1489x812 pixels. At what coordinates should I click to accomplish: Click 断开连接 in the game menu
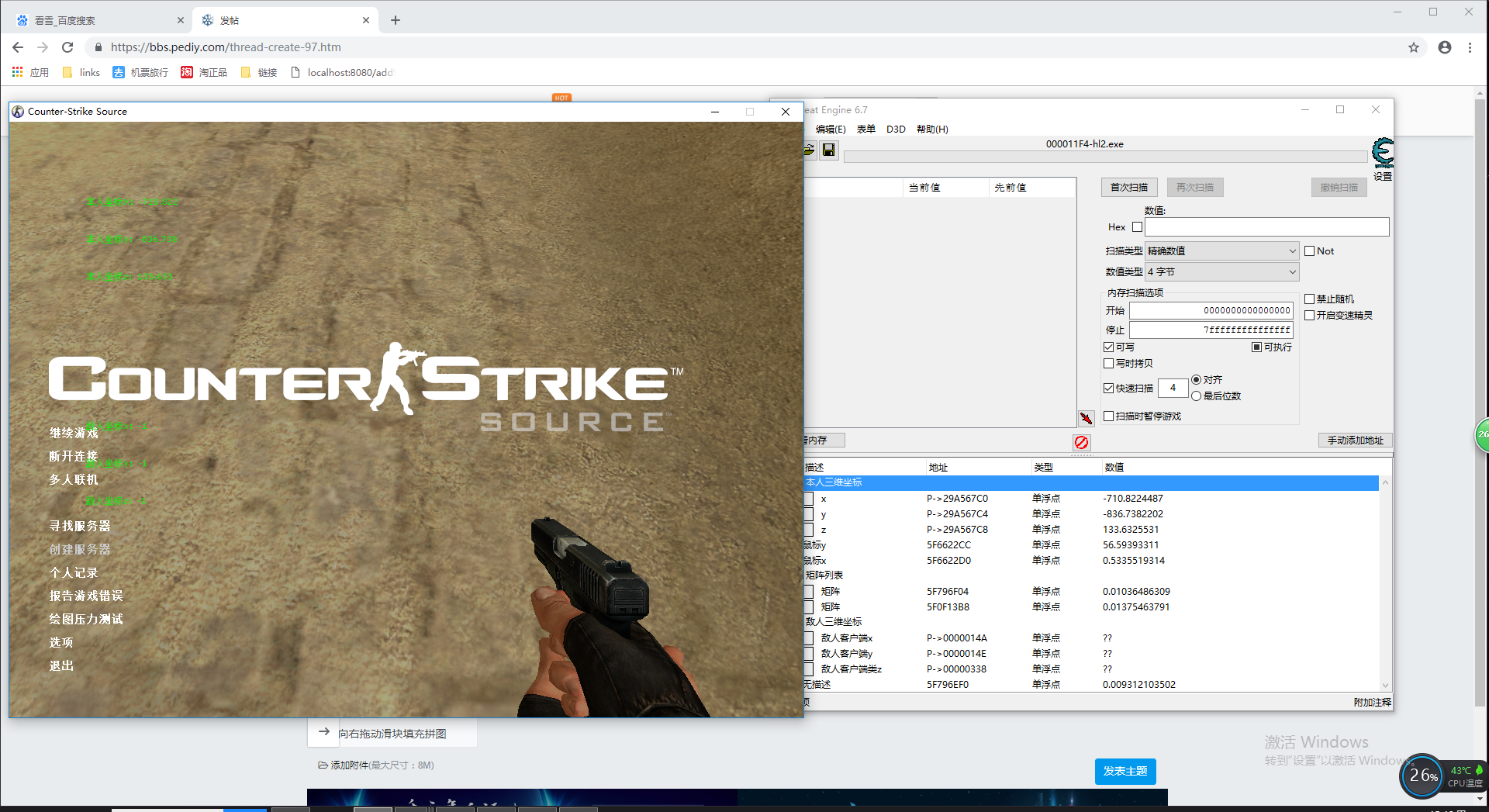pos(74,457)
